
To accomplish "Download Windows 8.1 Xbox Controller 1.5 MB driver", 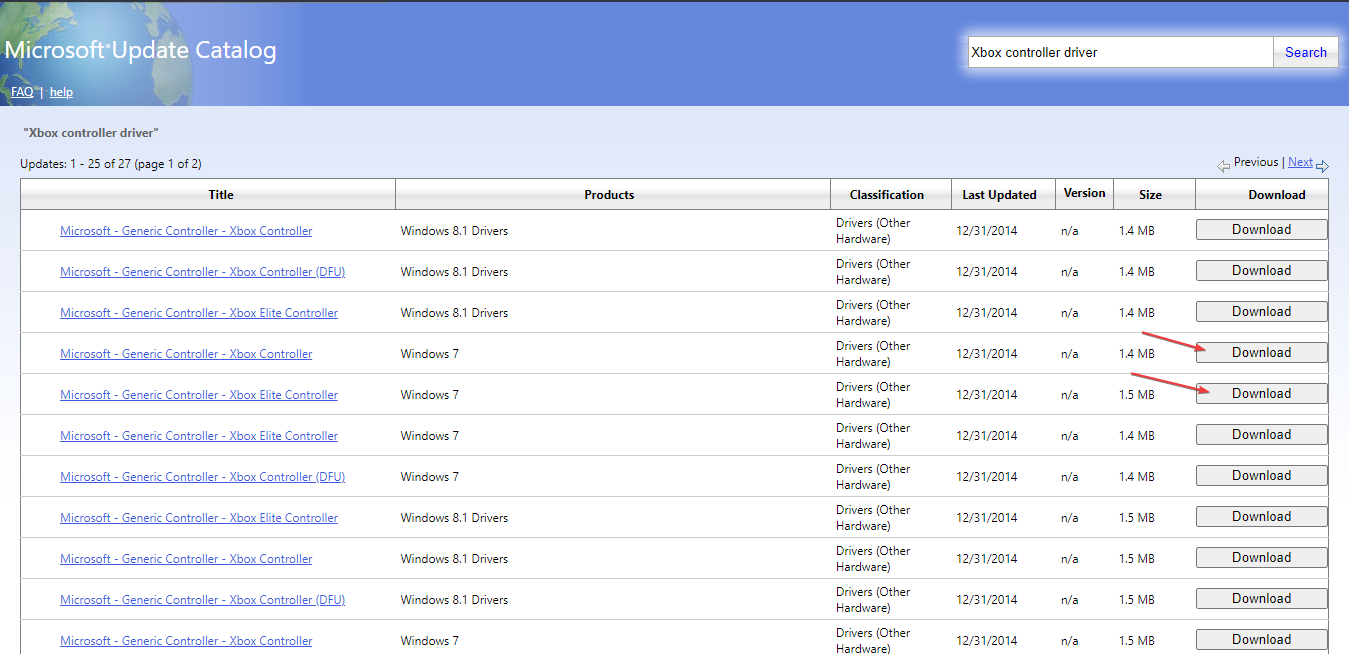I will click(1261, 558).
